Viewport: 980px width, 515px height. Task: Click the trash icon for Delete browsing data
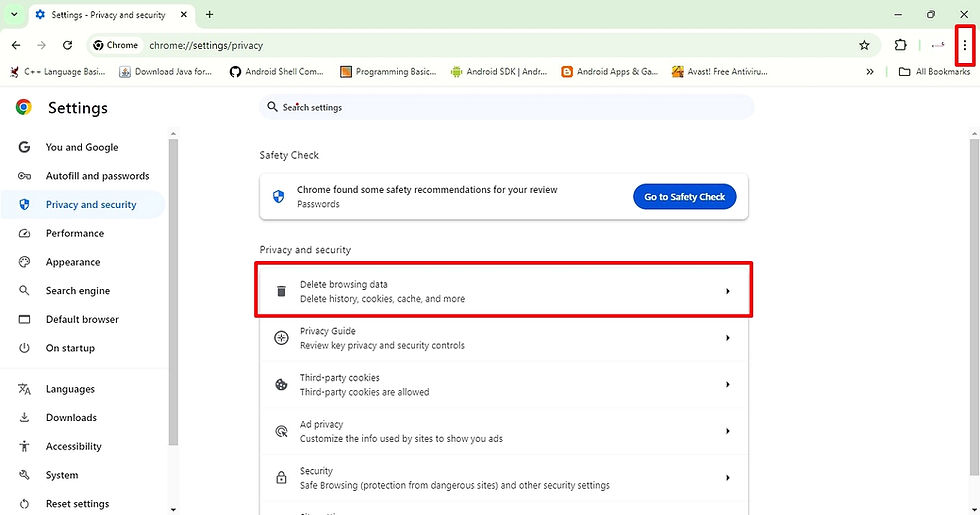pyautogui.click(x=281, y=291)
